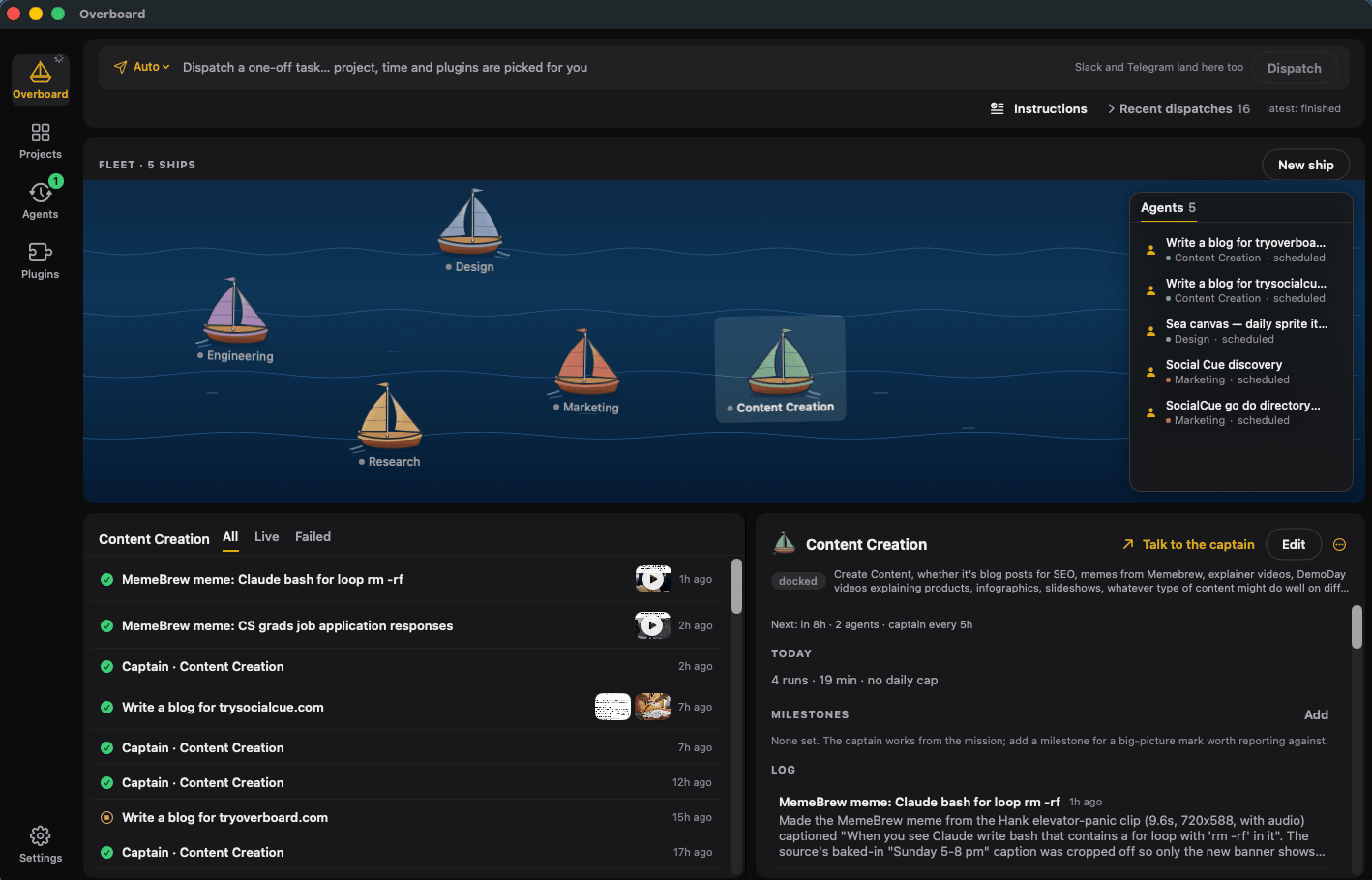Click the Instructions list icon
This screenshot has width=1372, height=880.
tap(998, 108)
